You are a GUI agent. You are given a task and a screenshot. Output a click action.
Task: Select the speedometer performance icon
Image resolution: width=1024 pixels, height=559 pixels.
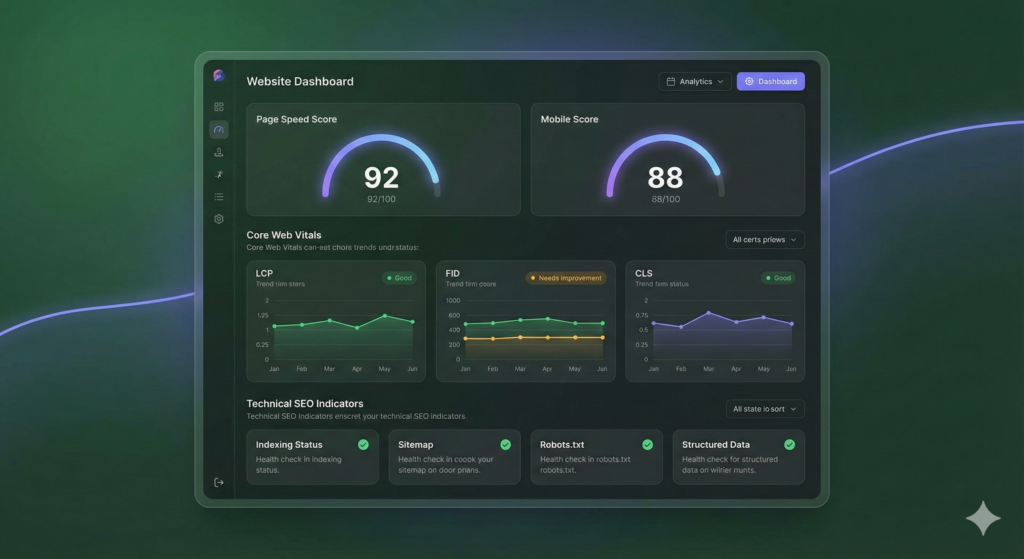219,130
